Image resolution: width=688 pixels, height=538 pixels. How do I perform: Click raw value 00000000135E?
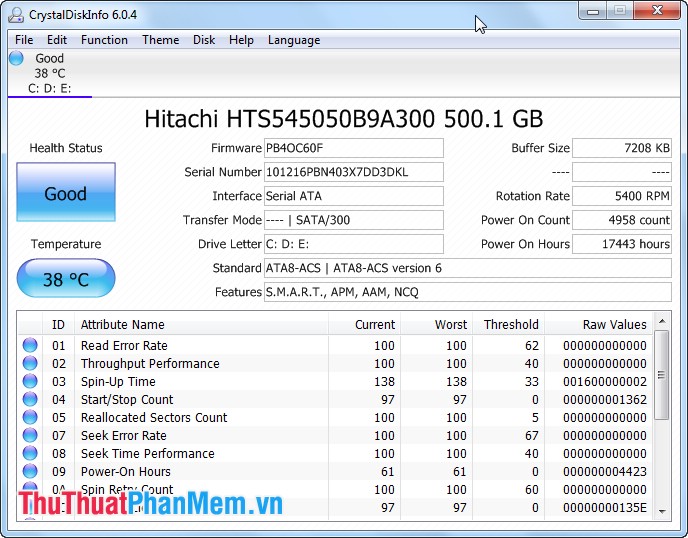pos(605,508)
